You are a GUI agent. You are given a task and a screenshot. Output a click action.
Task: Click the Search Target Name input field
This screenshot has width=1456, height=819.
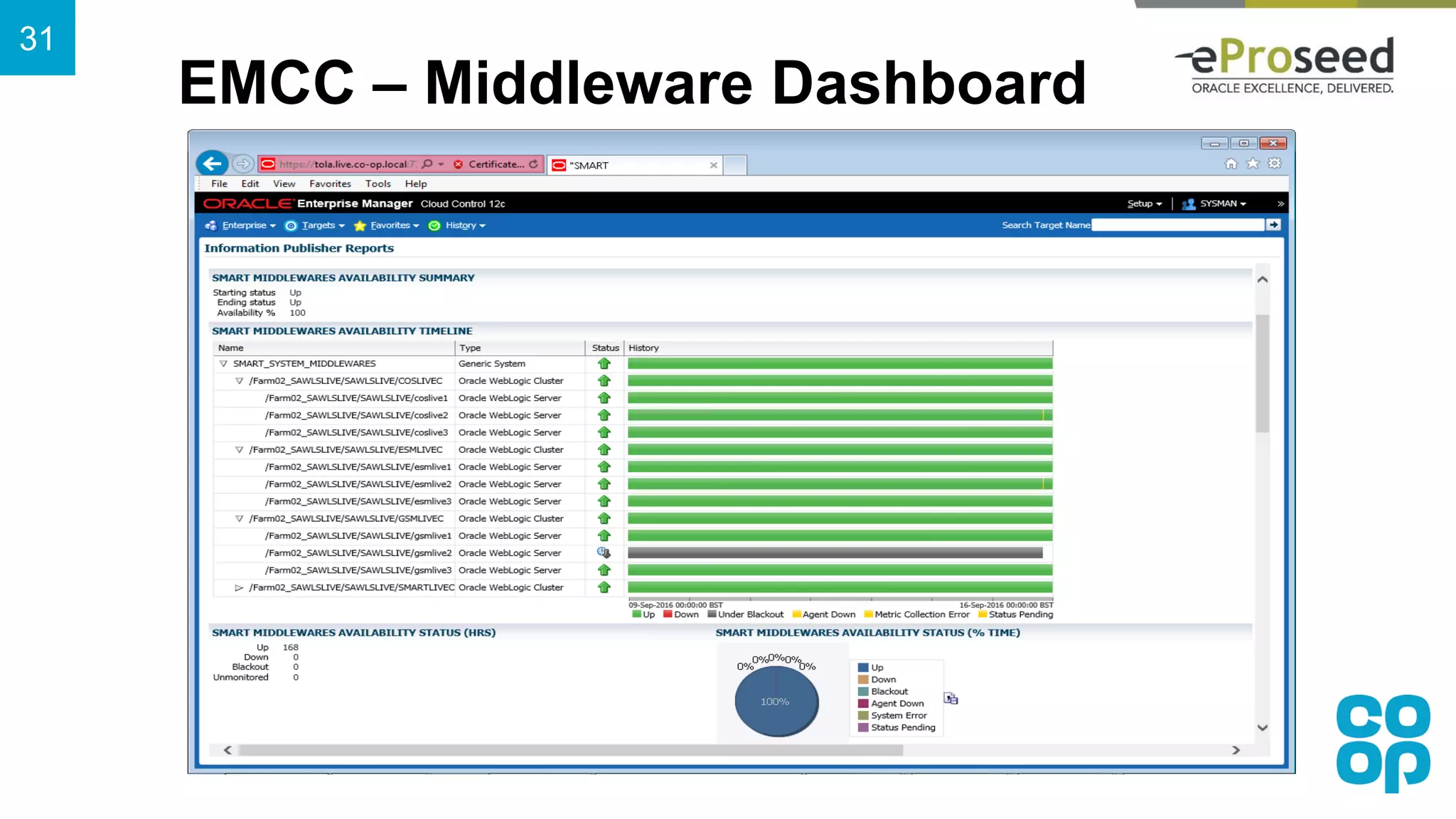(x=1178, y=225)
